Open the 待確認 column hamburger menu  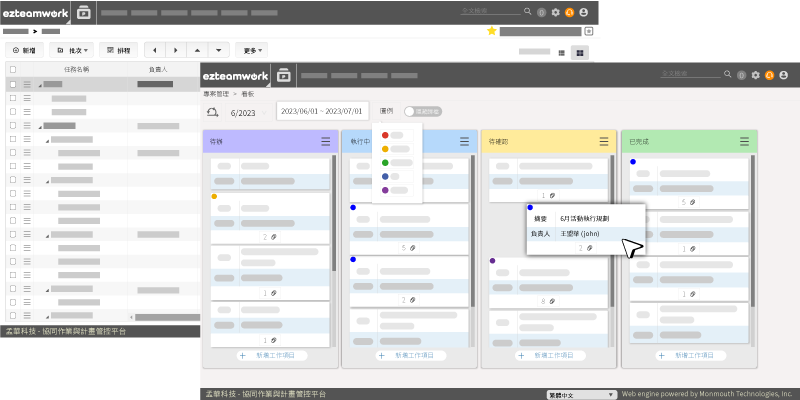(604, 142)
